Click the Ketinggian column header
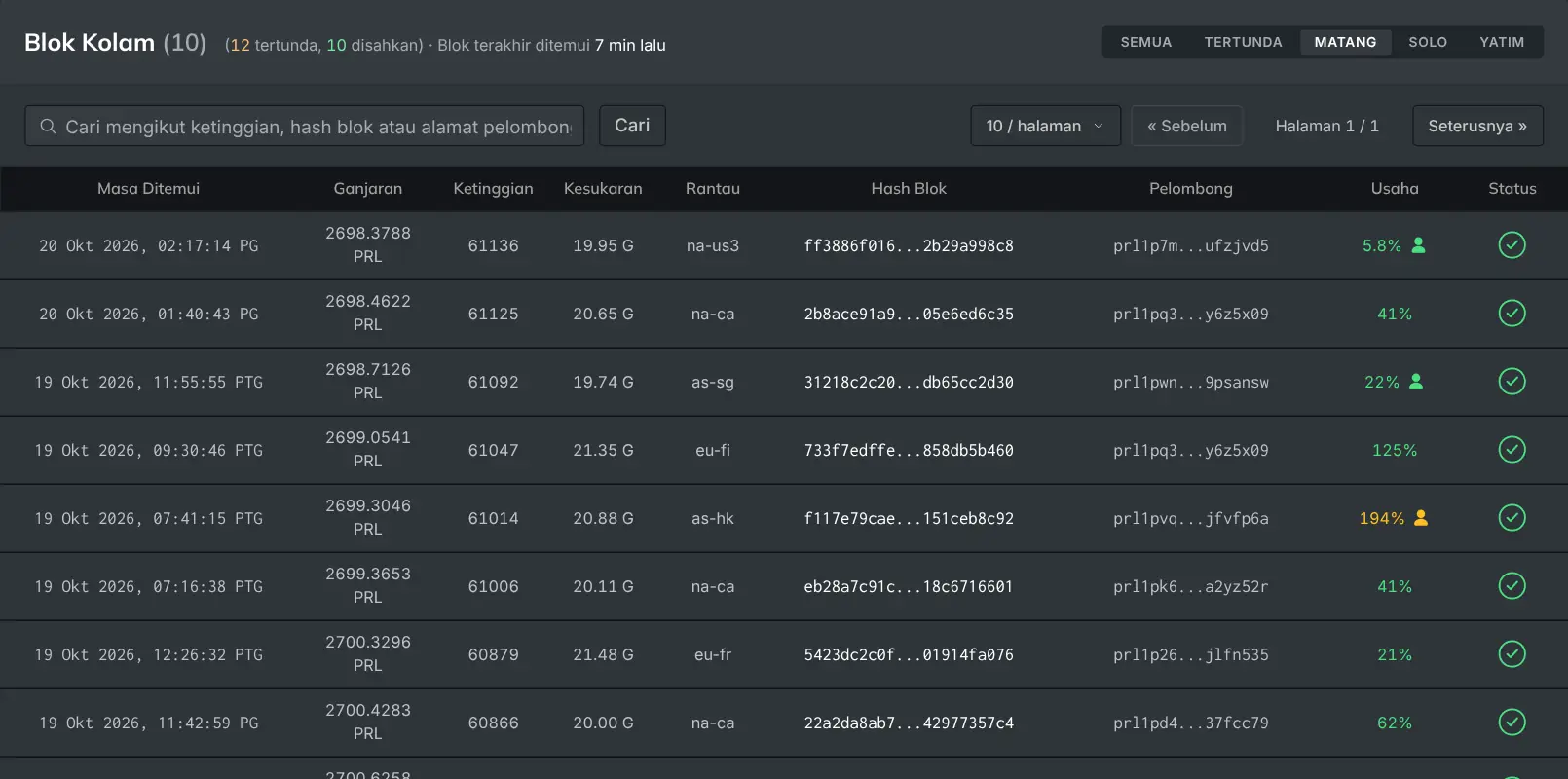 pos(493,188)
